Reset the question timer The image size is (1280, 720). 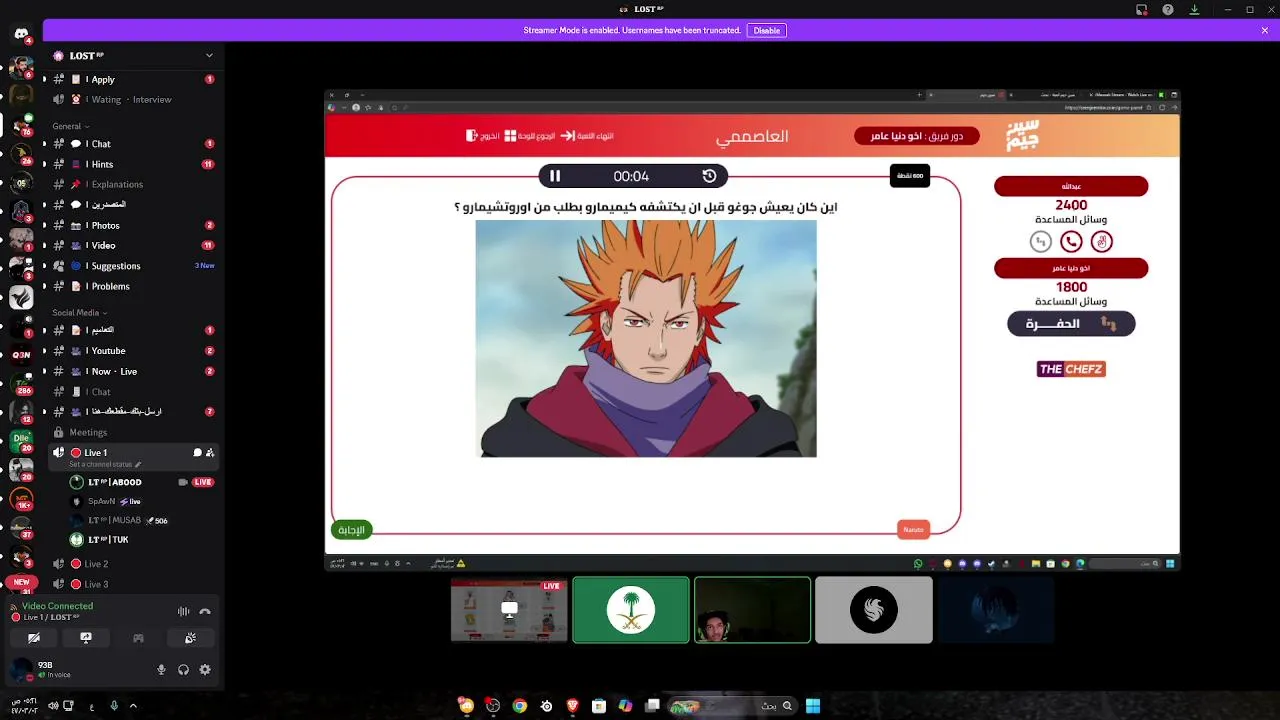[x=709, y=176]
